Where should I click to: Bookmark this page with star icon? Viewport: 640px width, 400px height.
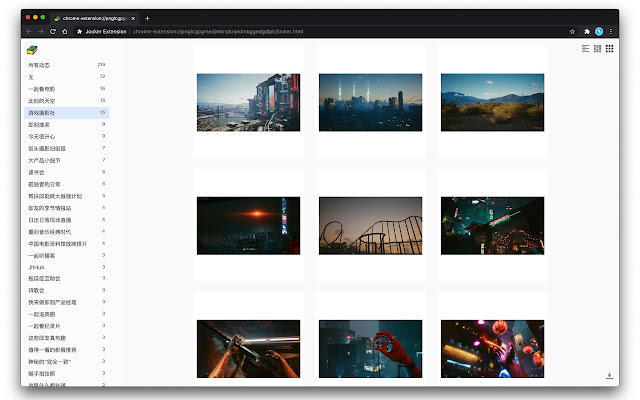[x=572, y=31]
